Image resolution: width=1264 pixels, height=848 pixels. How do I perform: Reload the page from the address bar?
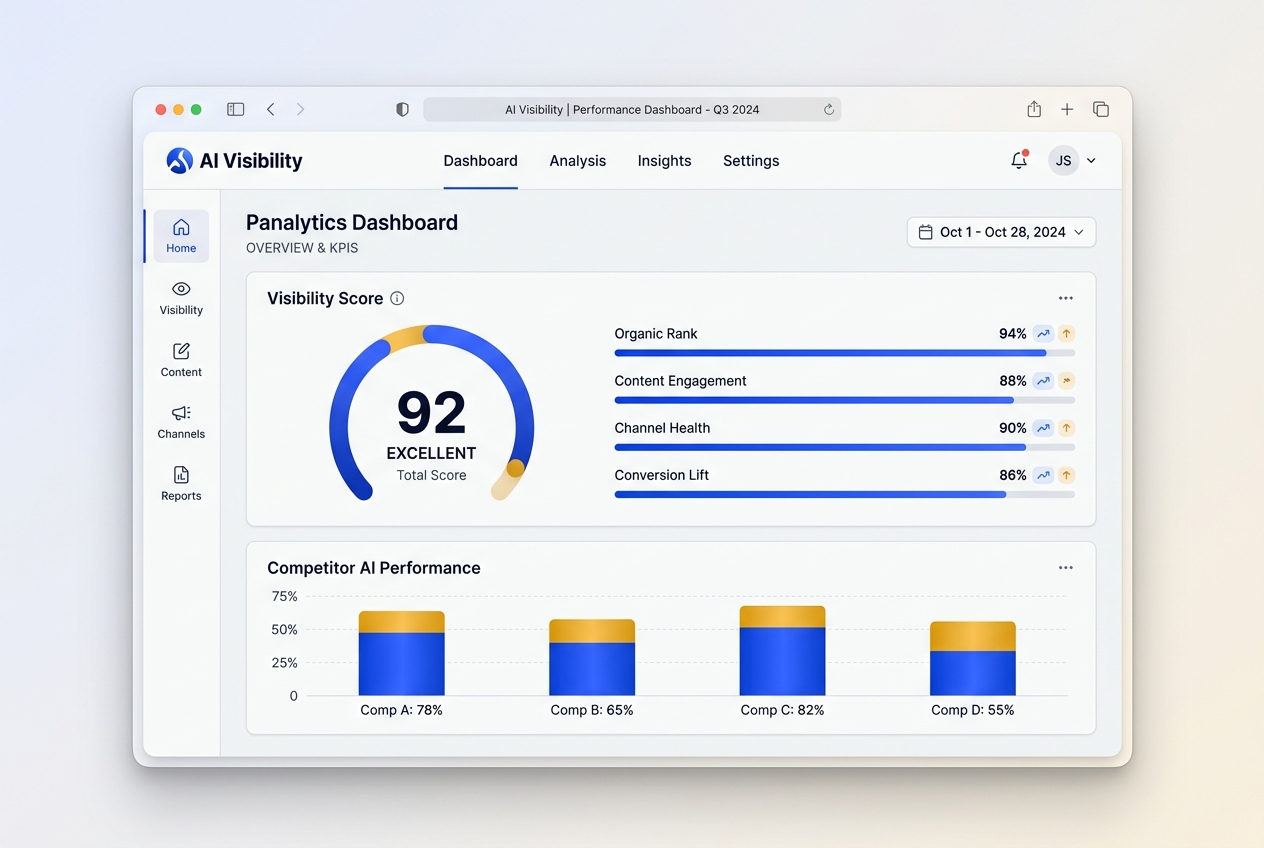point(829,110)
